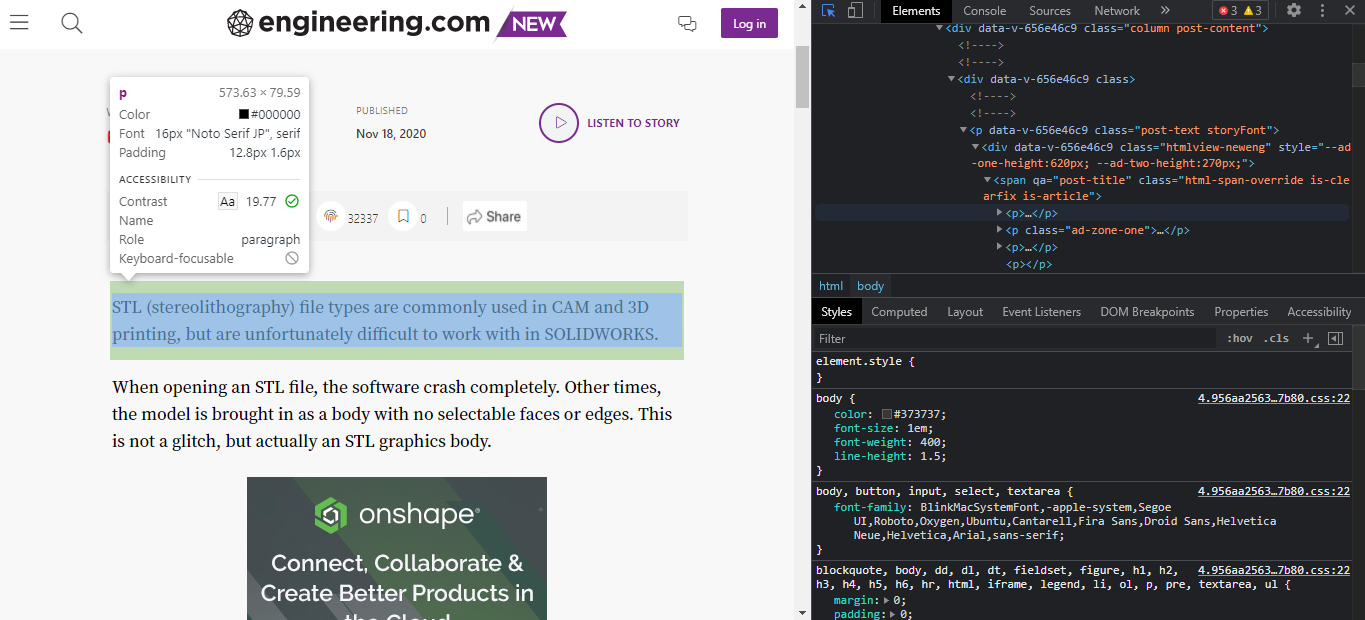Screen dimensions: 1365x620
Task: Play the Listen to Story audio
Action: tap(559, 123)
